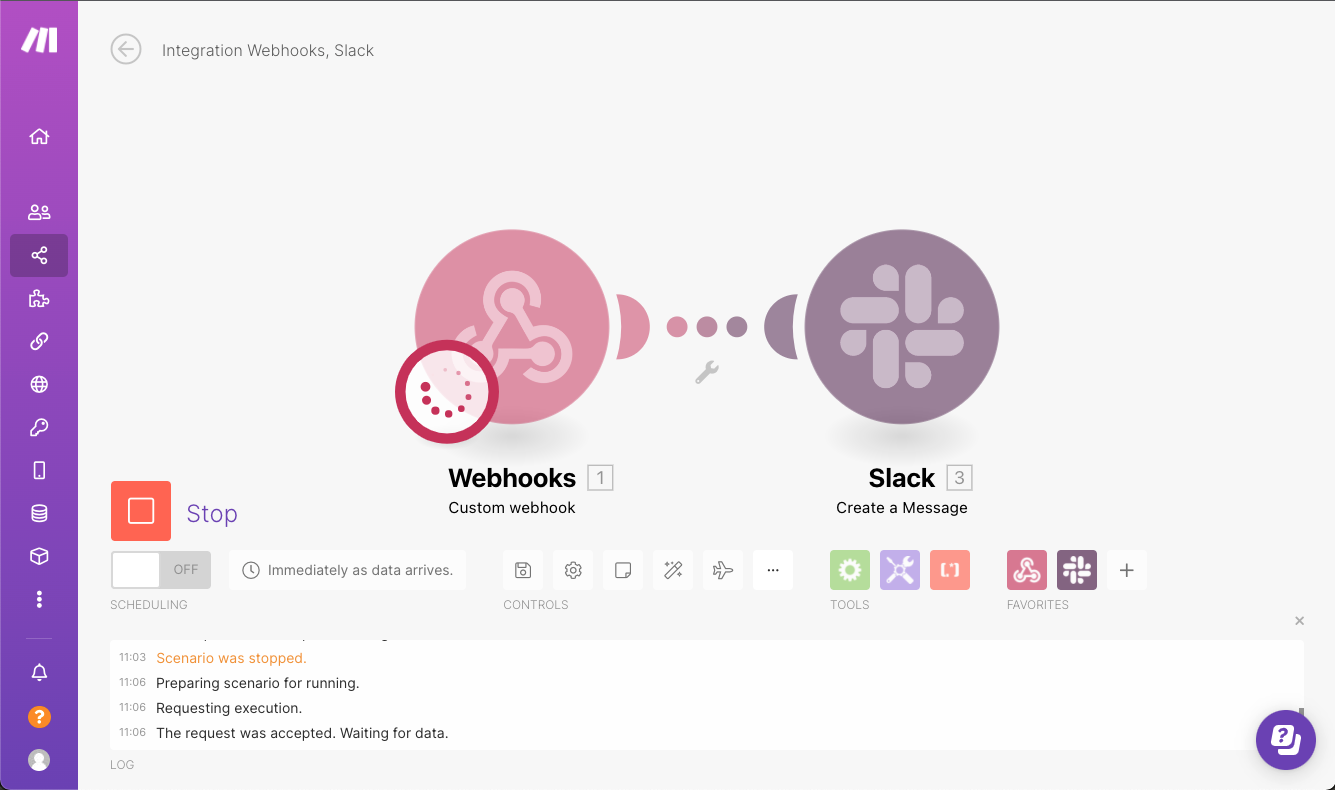The height and width of the screenshot is (790, 1335).
Task: Expand the More options in sidebar
Action: [39, 599]
